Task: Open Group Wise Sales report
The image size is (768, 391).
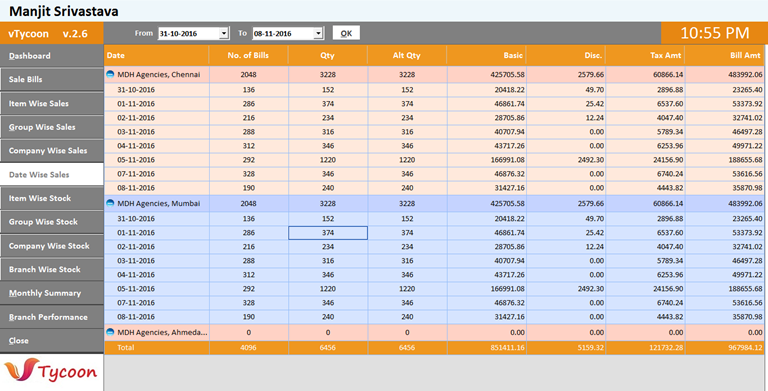Action: coord(51,127)
